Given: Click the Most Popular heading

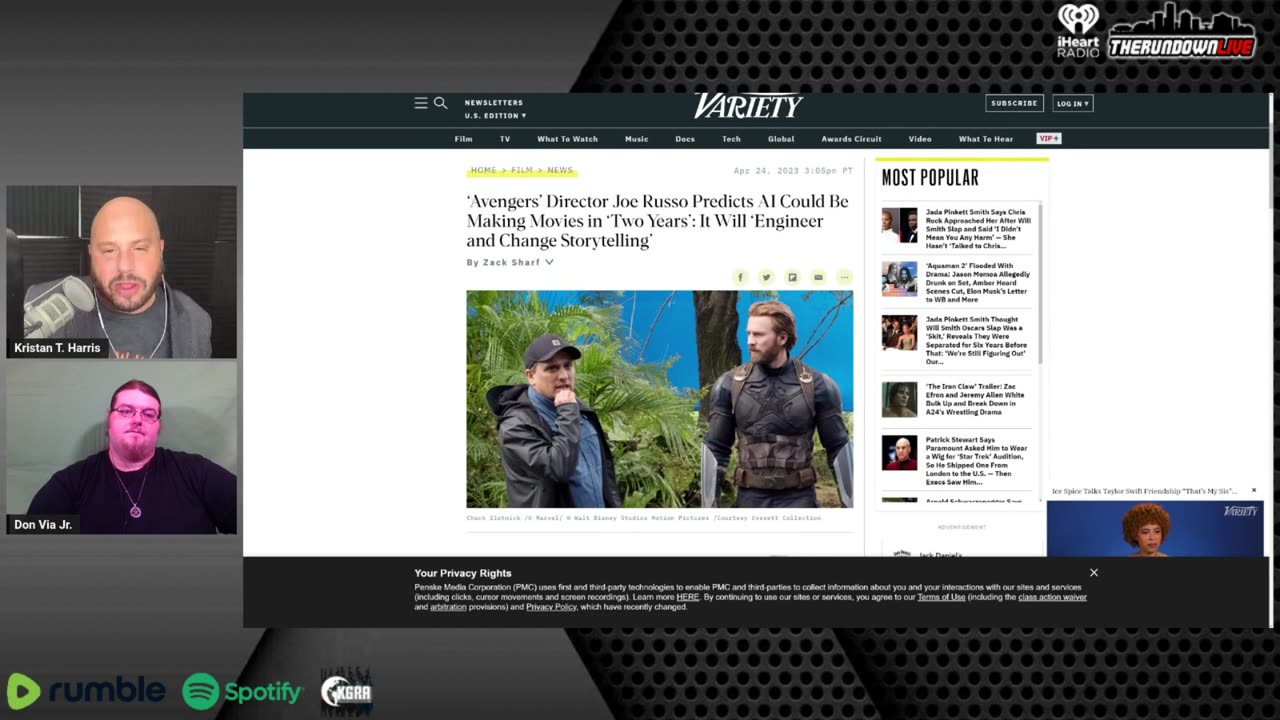Looking at the screenshot, I should coord(930,178).
